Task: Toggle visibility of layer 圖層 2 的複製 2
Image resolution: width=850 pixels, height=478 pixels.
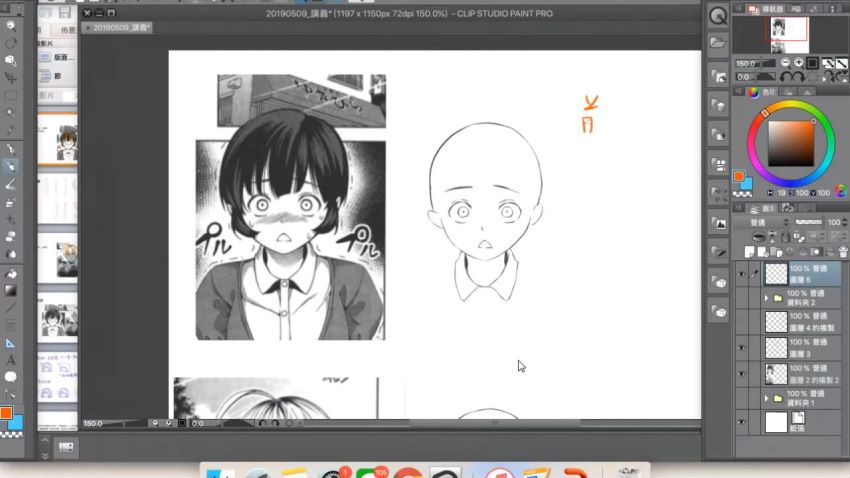Action: click(741, 373)
